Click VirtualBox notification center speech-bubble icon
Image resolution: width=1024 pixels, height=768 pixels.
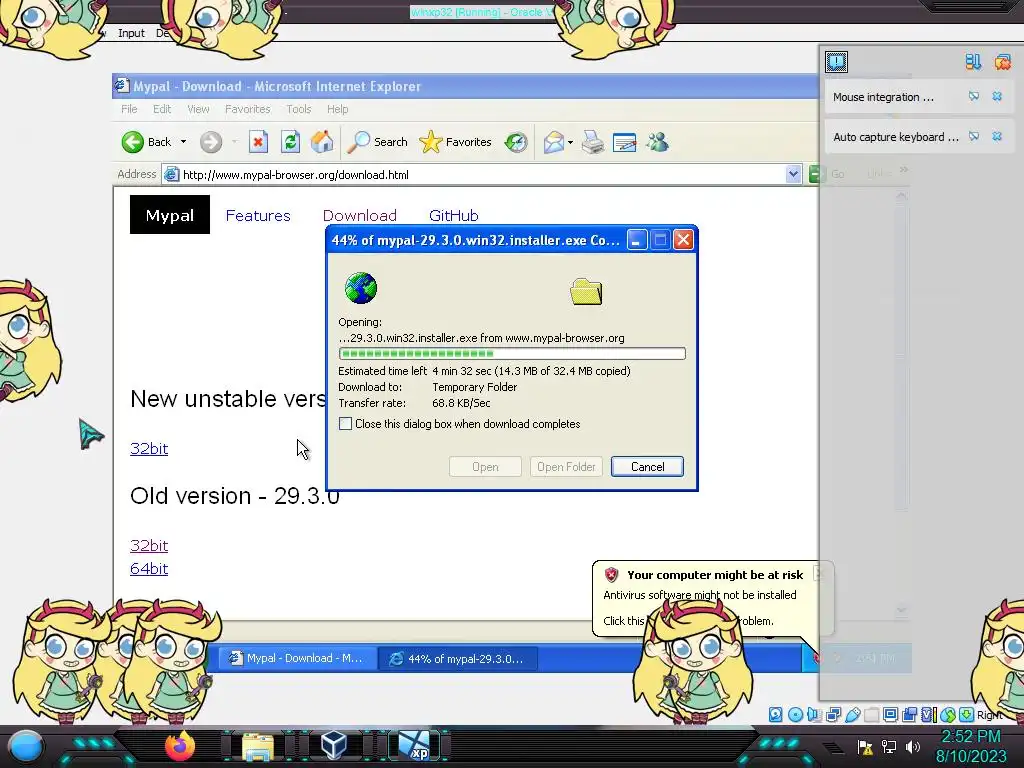coord(837,62)
